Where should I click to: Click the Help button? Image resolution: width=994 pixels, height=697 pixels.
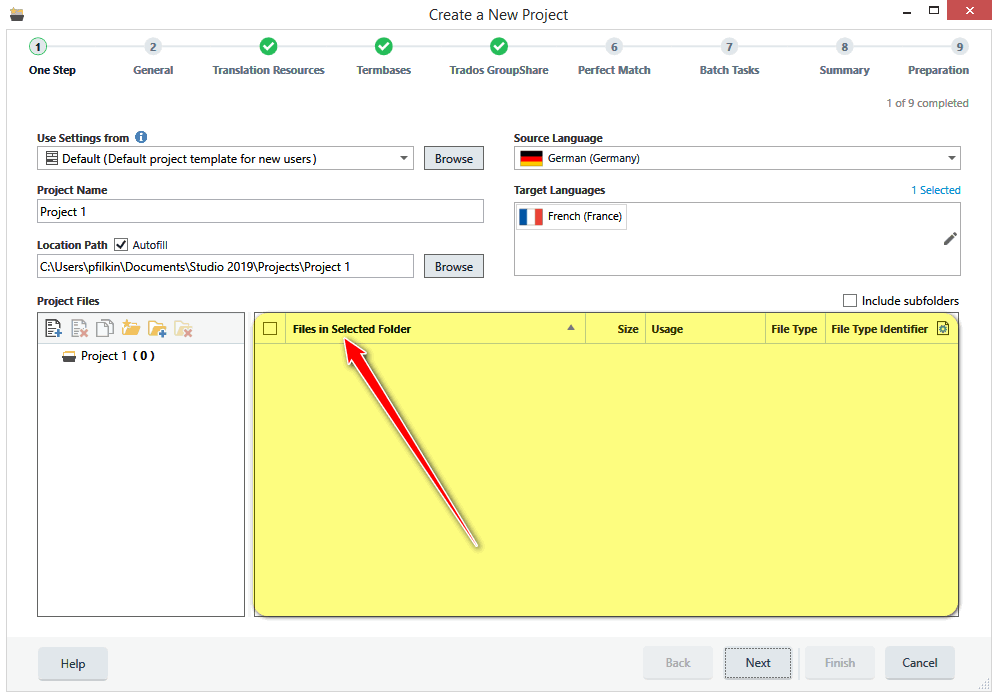click(x=73, y=663)
